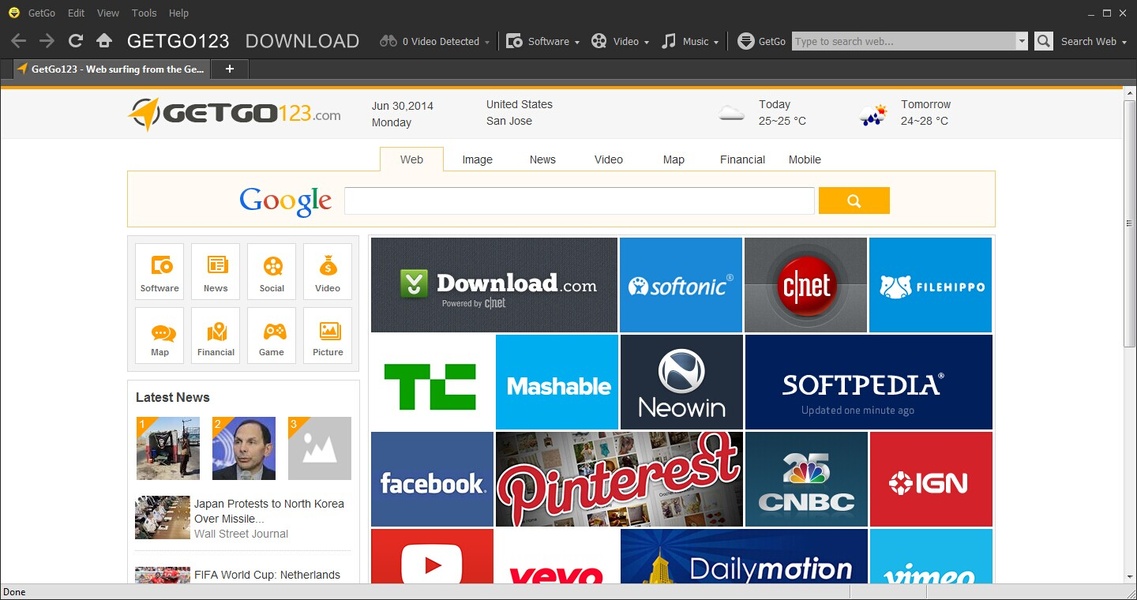This screenshot has height=600, width=1137.
Task: Select the GetGo123 browser tab
Action: click(112, 69)
